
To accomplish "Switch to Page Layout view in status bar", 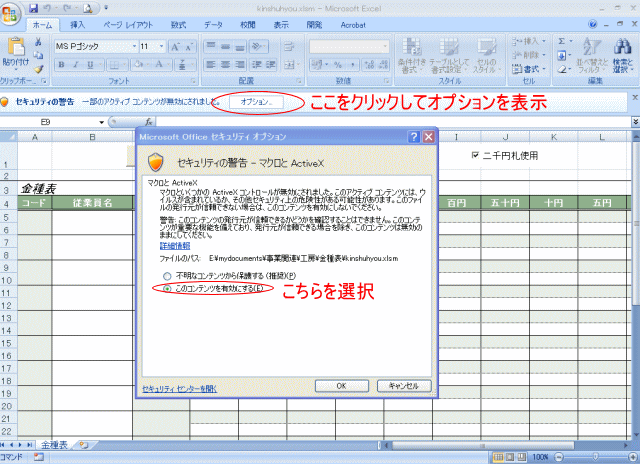I will 510,457.
